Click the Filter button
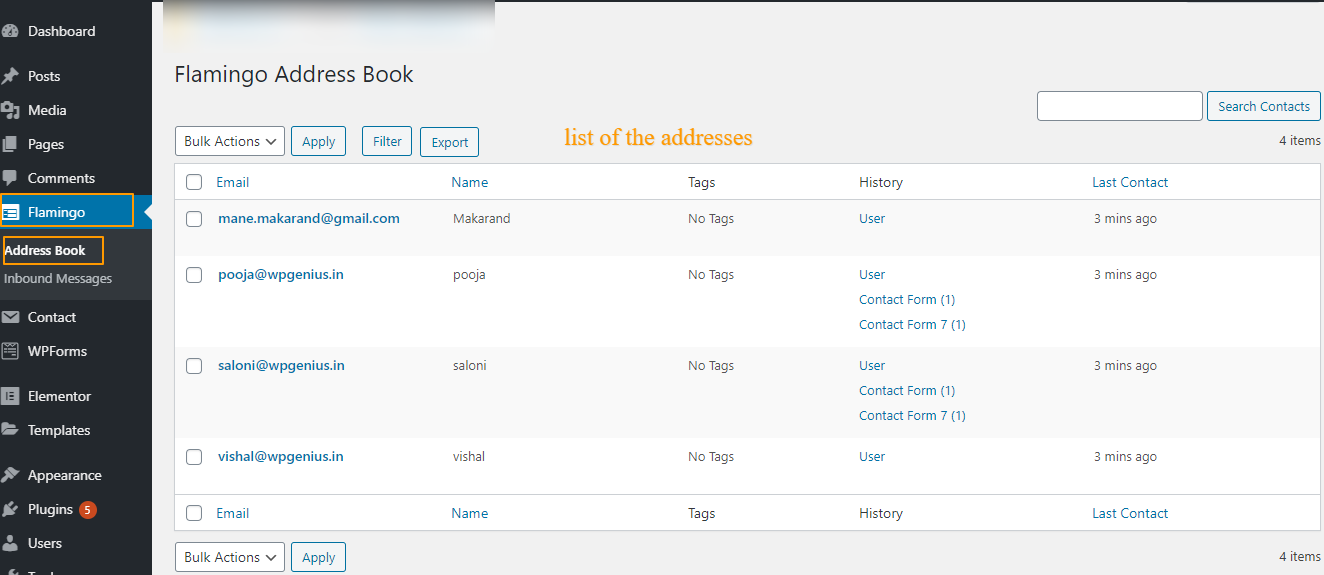 click(387, 141)
